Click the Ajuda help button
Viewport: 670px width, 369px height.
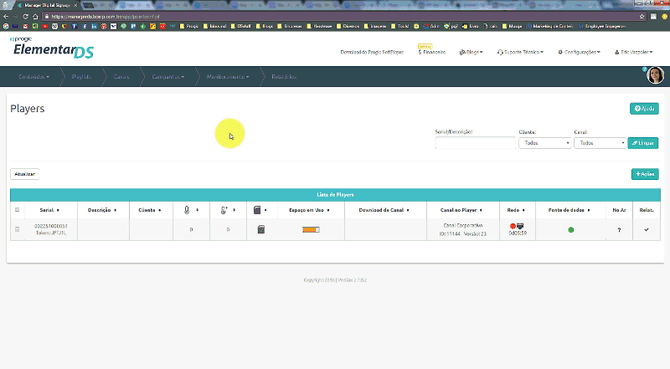[x=644, y=108]
